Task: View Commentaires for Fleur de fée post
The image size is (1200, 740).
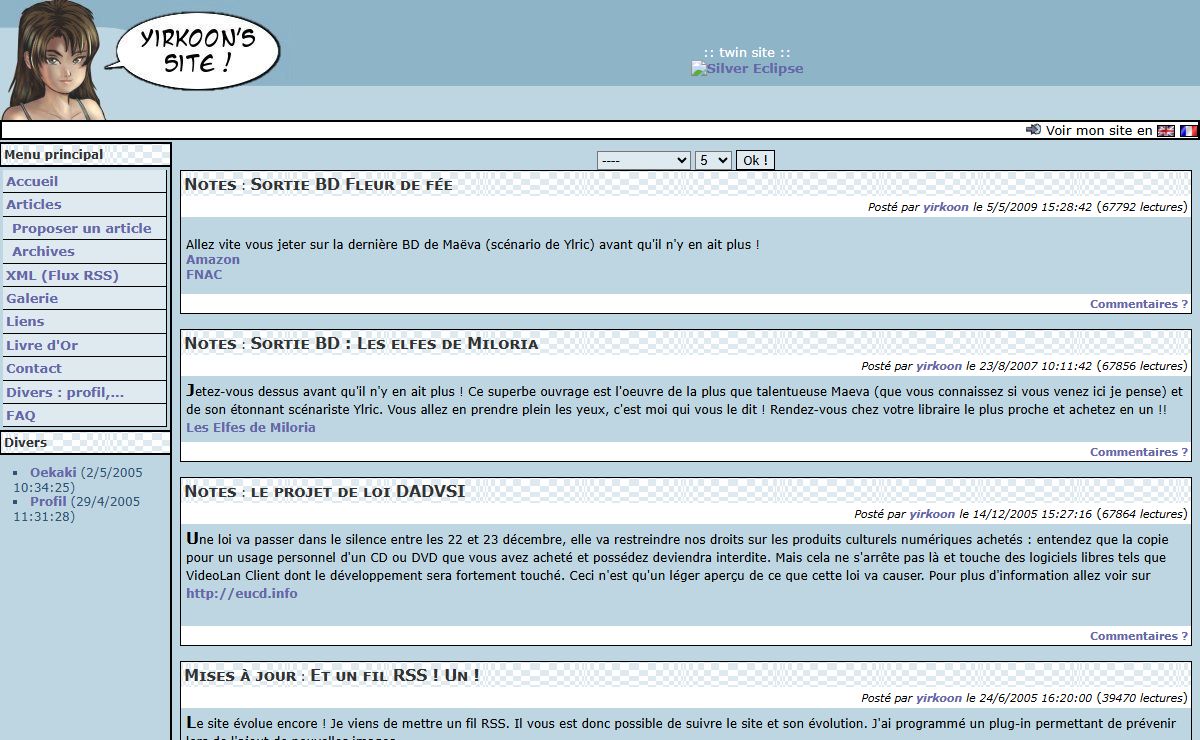Action: (1138, 304)
